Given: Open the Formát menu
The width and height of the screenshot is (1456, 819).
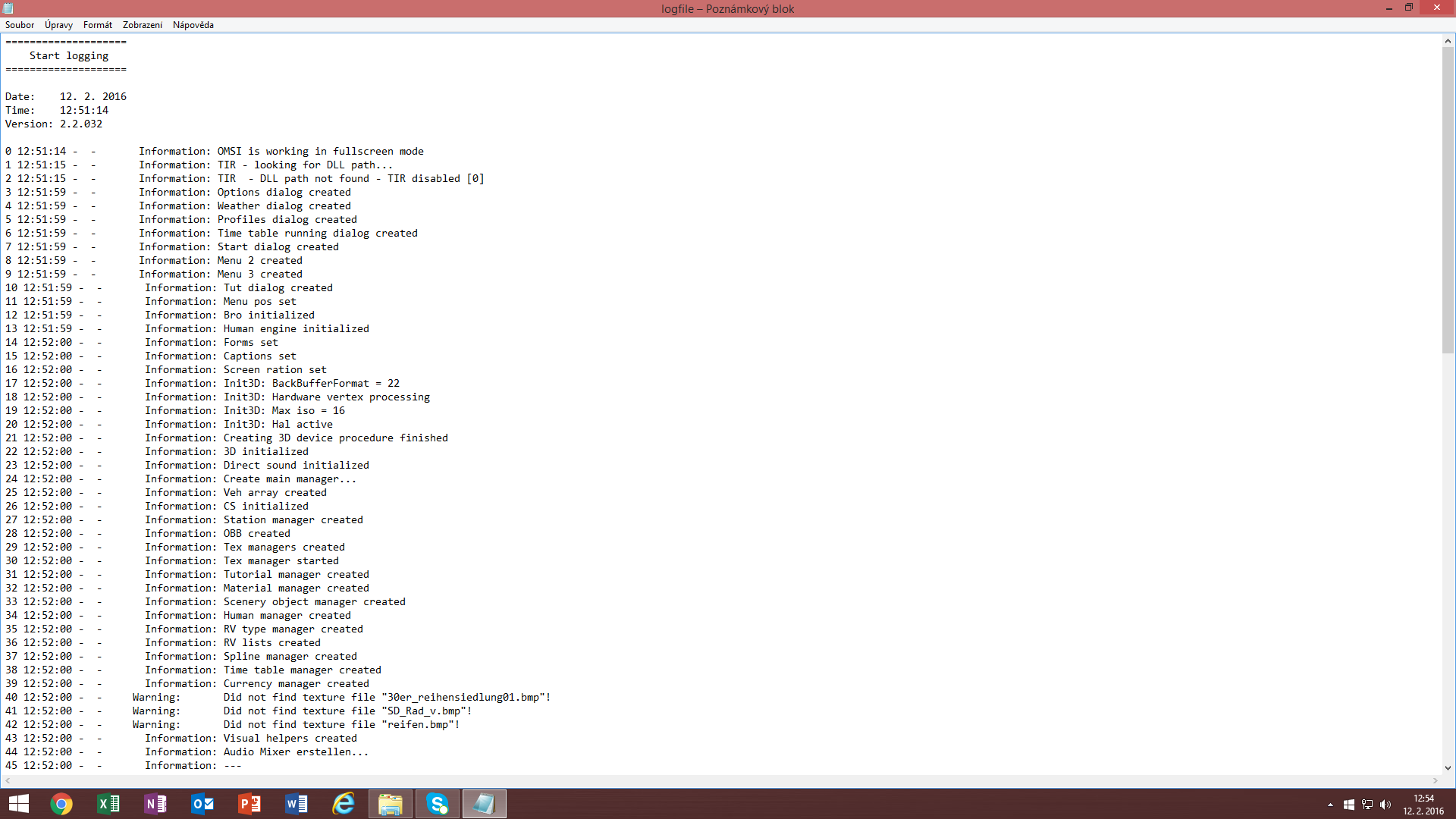Looking at the screenshot, I should (98, 25).
